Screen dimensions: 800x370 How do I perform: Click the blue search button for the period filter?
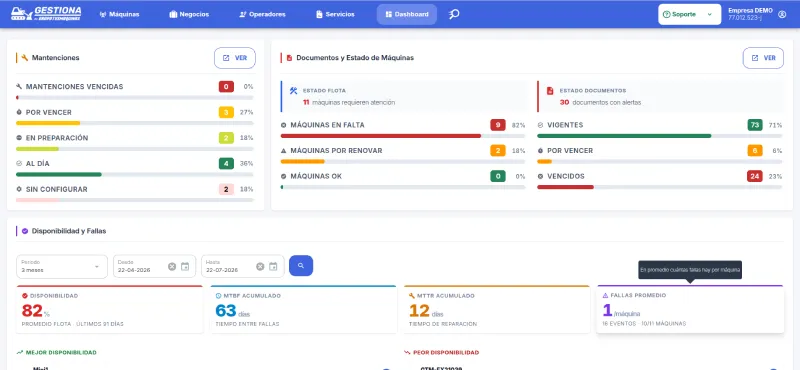click(301, 266)
